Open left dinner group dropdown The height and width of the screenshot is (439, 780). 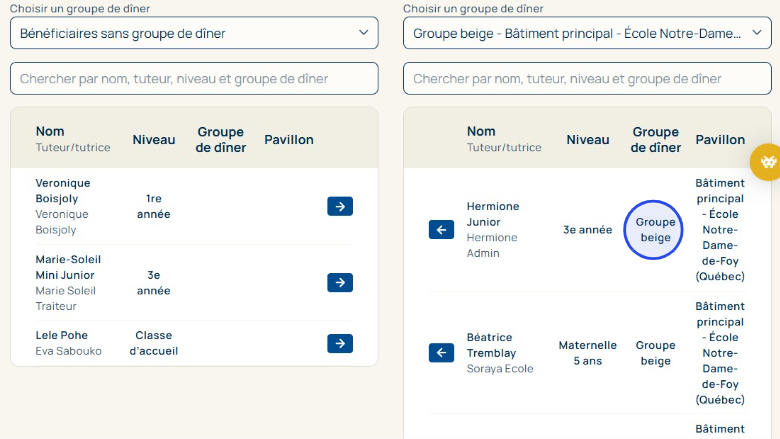pos(194,33)
